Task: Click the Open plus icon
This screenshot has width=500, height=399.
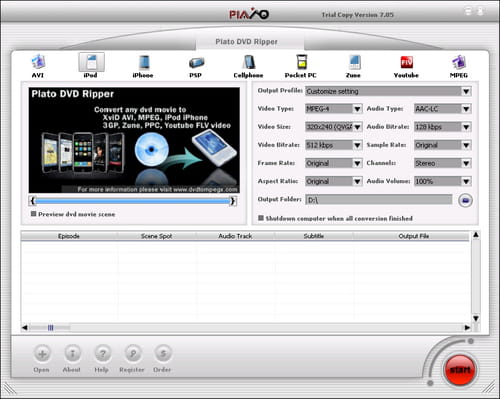Action: click(42, 354)
